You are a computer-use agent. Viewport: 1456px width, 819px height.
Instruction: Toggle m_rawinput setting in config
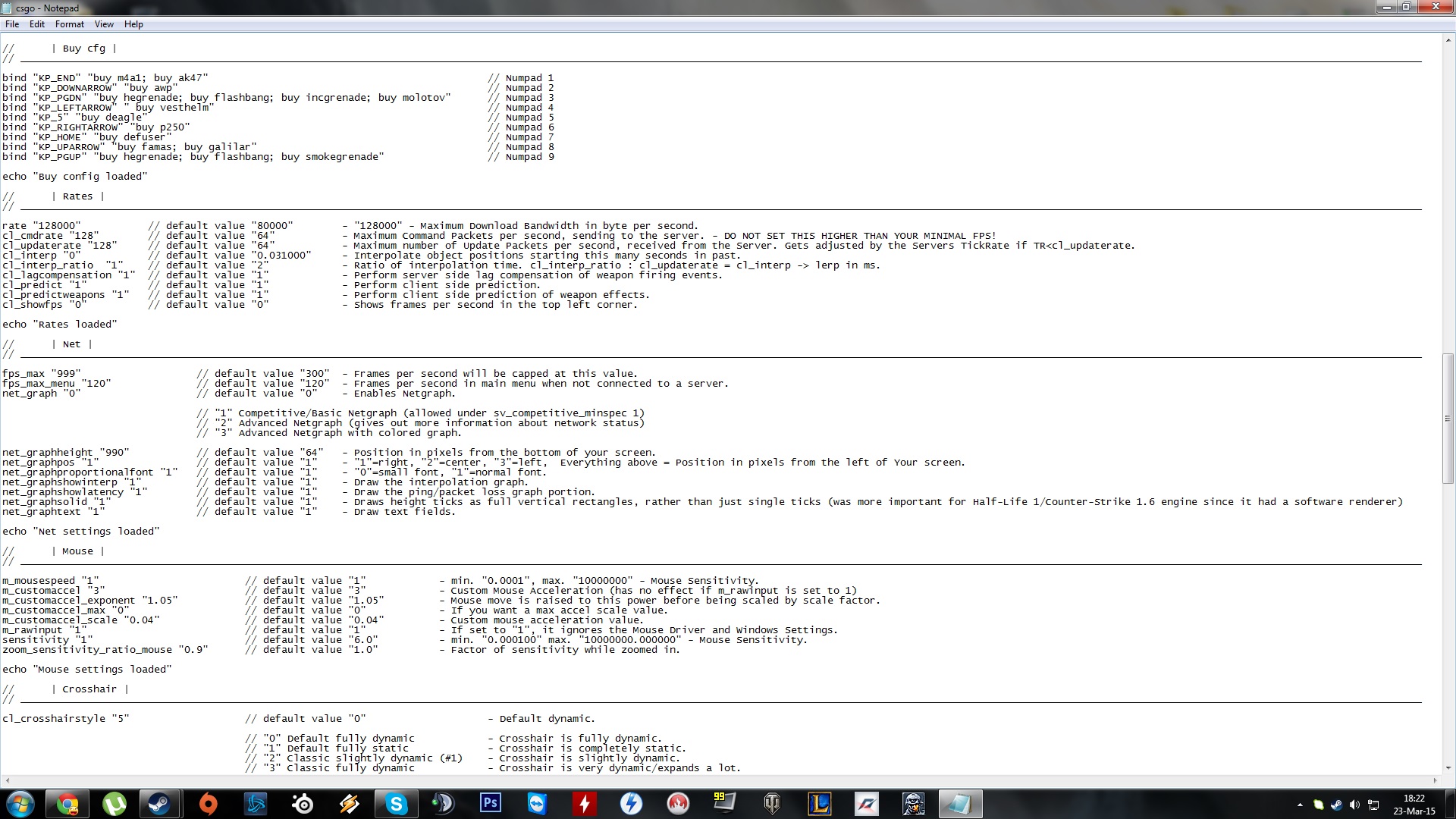[75, 629]
